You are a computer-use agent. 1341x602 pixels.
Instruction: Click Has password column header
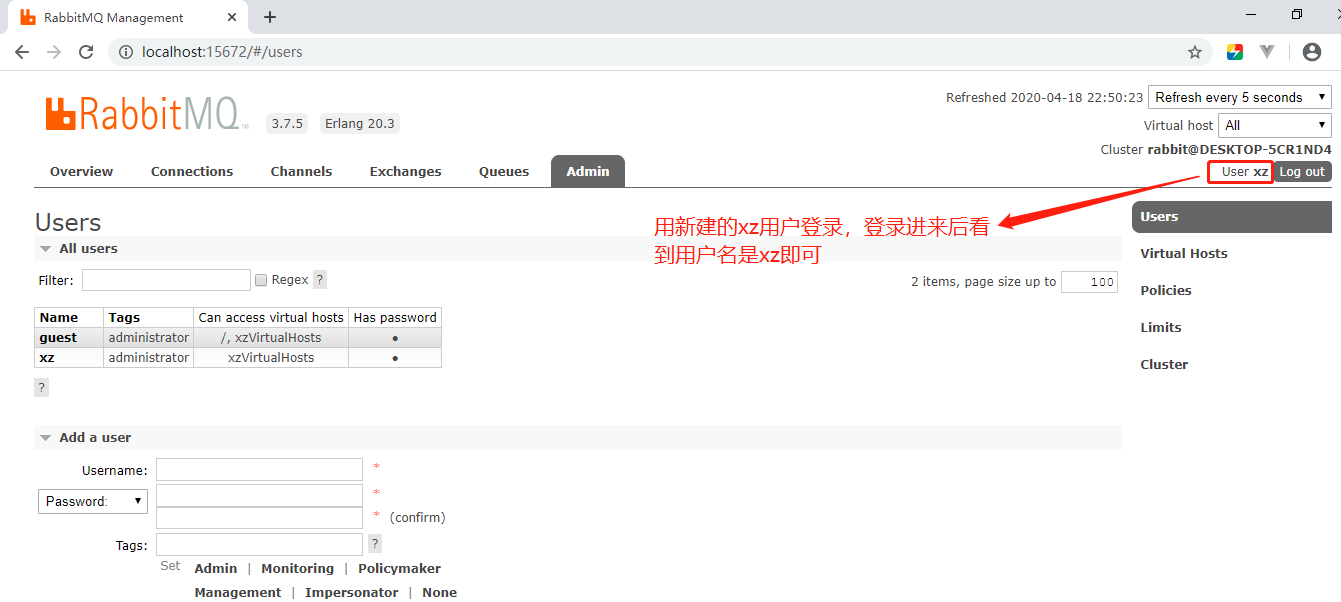pos(395,317)
